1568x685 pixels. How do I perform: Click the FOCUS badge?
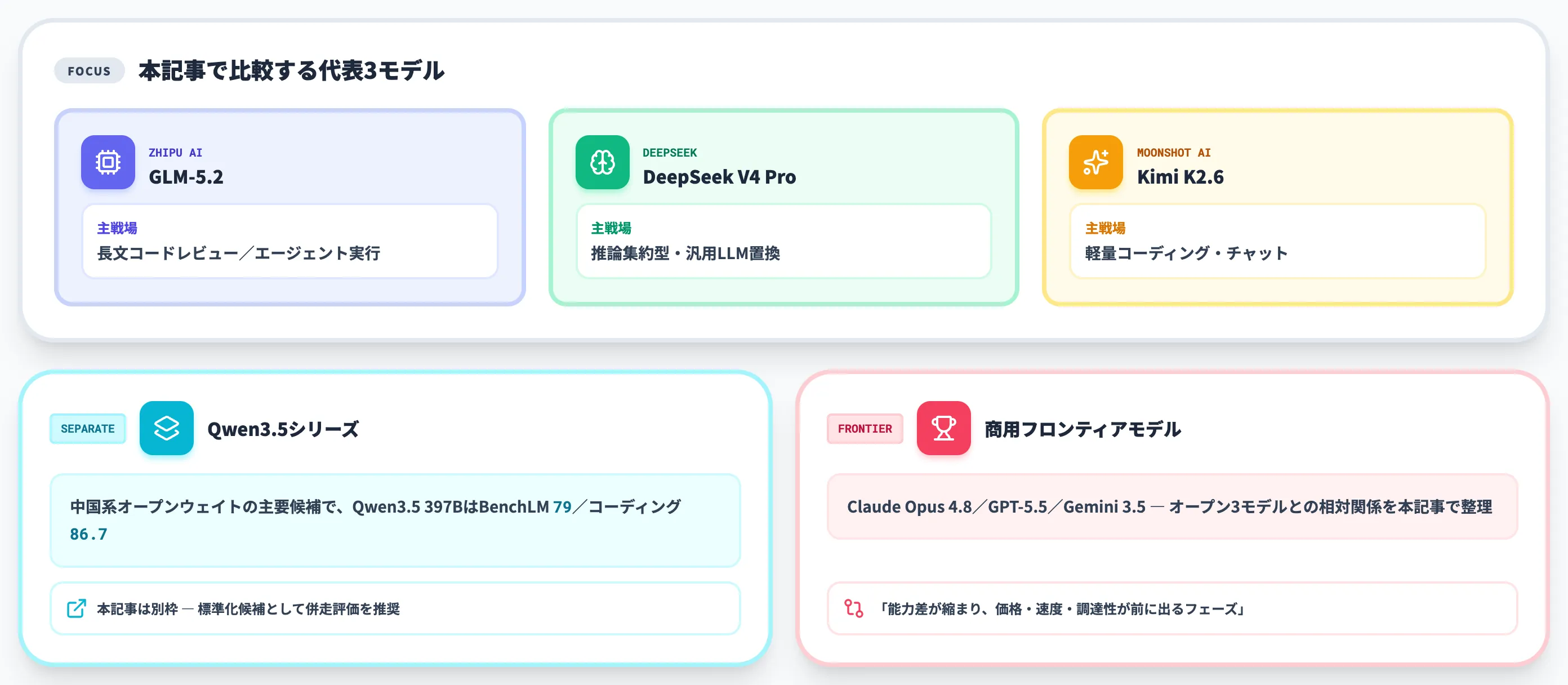(89, 71)
